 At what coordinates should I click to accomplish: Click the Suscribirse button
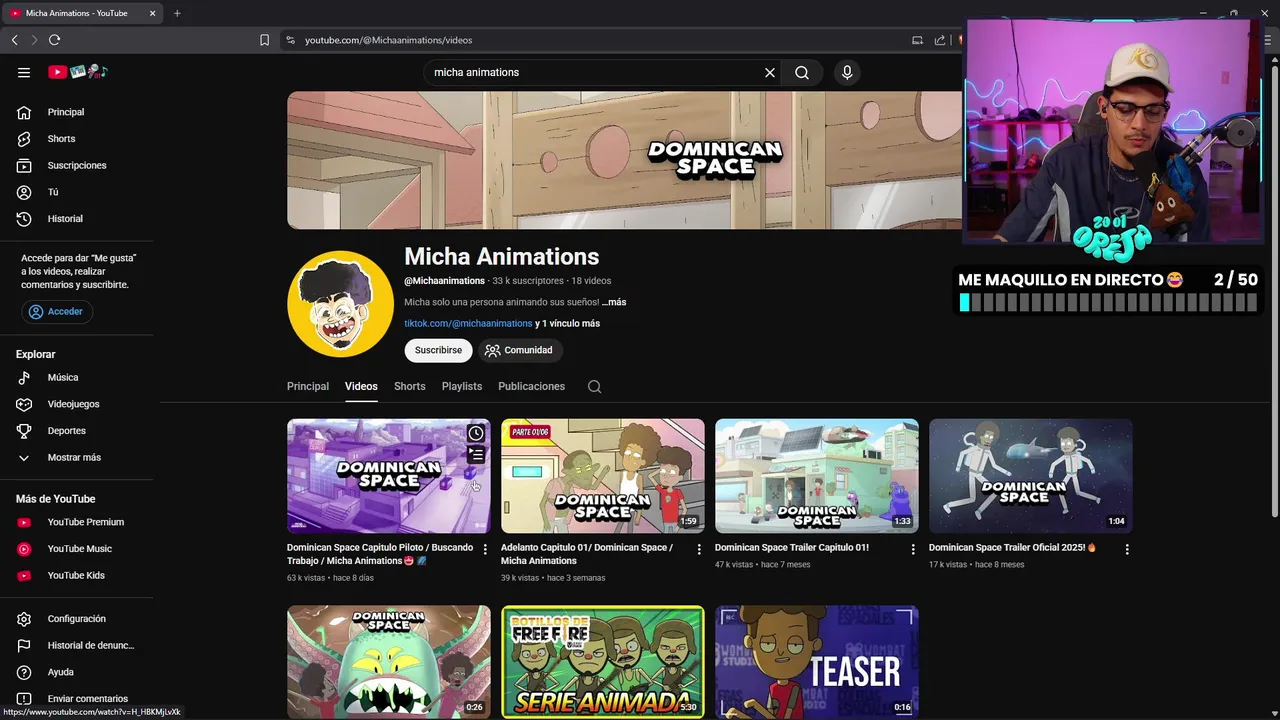(438, 350)
